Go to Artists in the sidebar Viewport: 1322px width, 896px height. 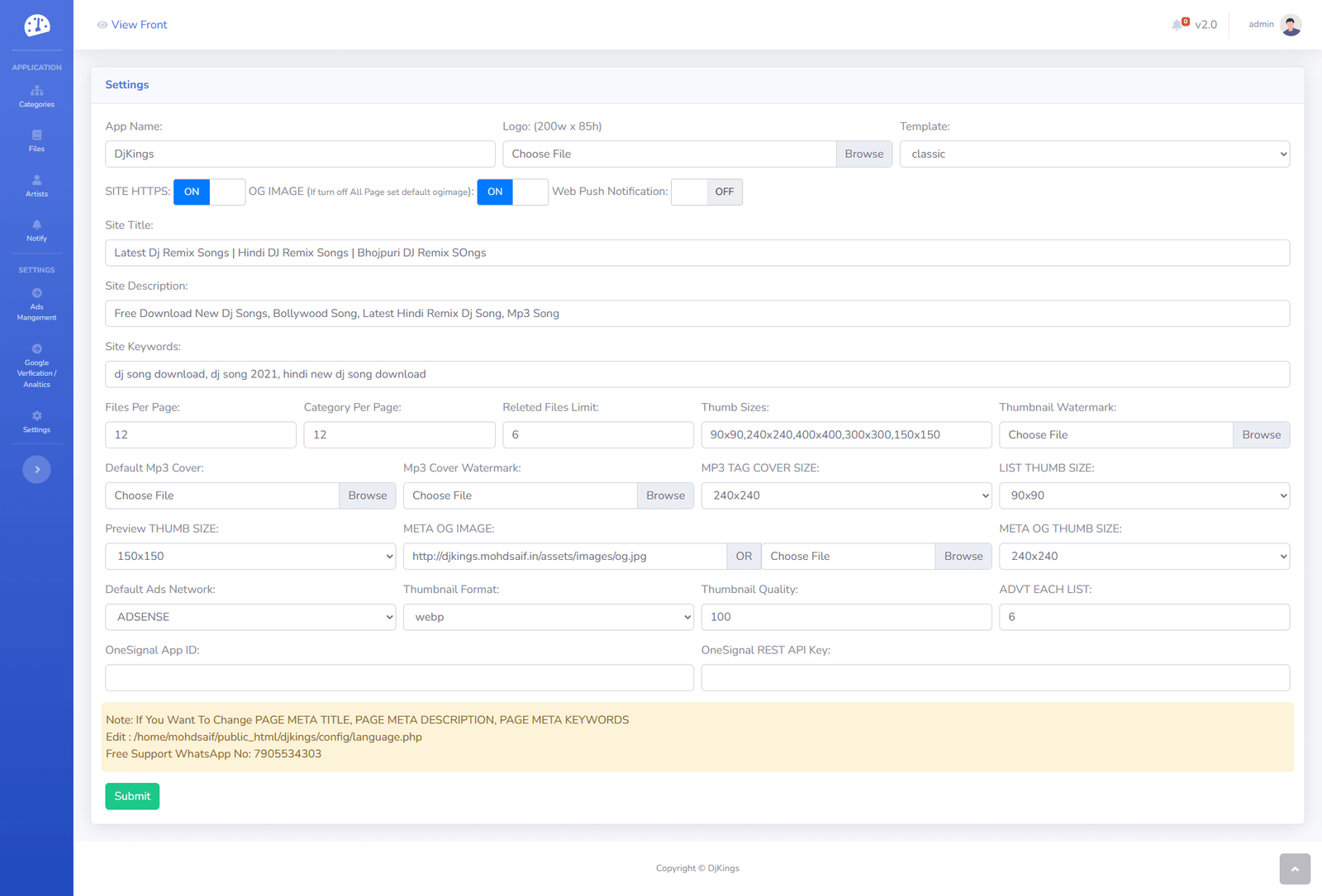pos(36,181)
